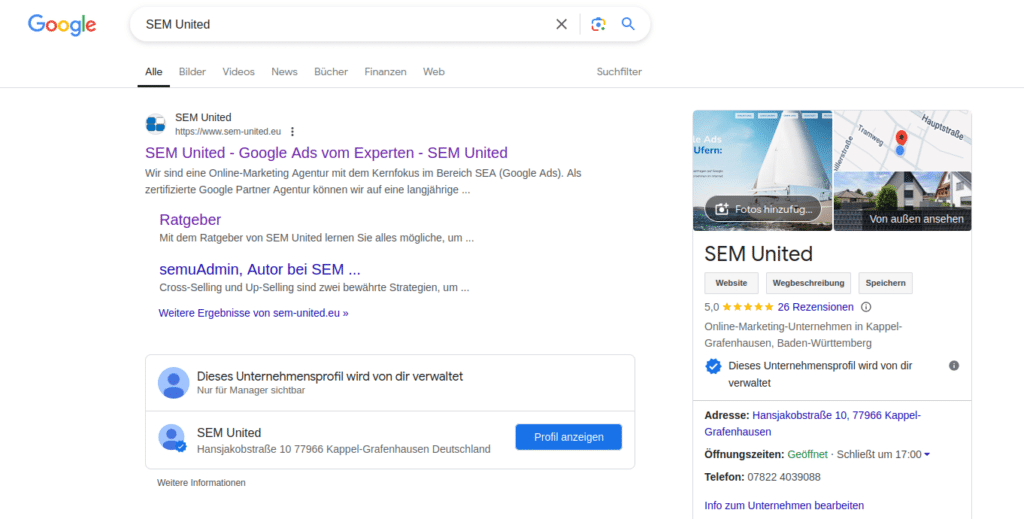Expand Weitere Ergebnisse von sem-united.eu
This screenshot has height=519, width=1024.
click(253, 313)
